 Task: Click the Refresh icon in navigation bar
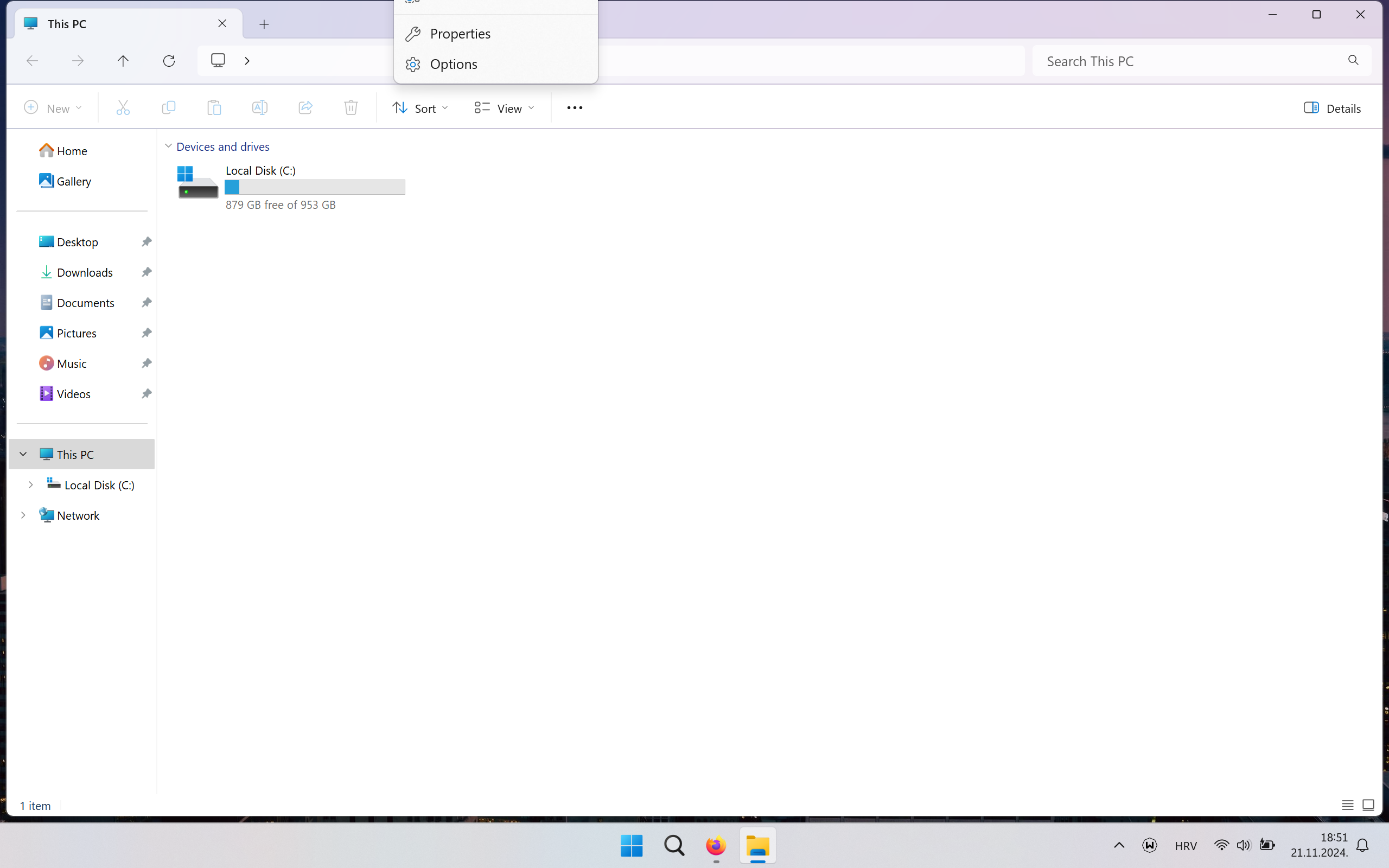[169, 61]
